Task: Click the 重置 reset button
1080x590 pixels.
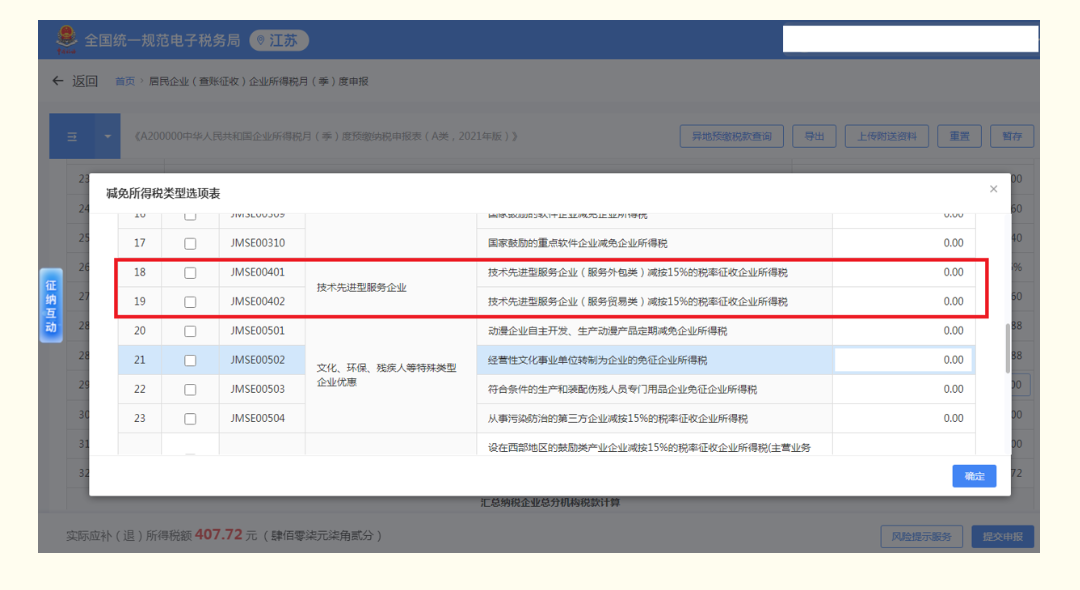Action: tap(959, 136)
